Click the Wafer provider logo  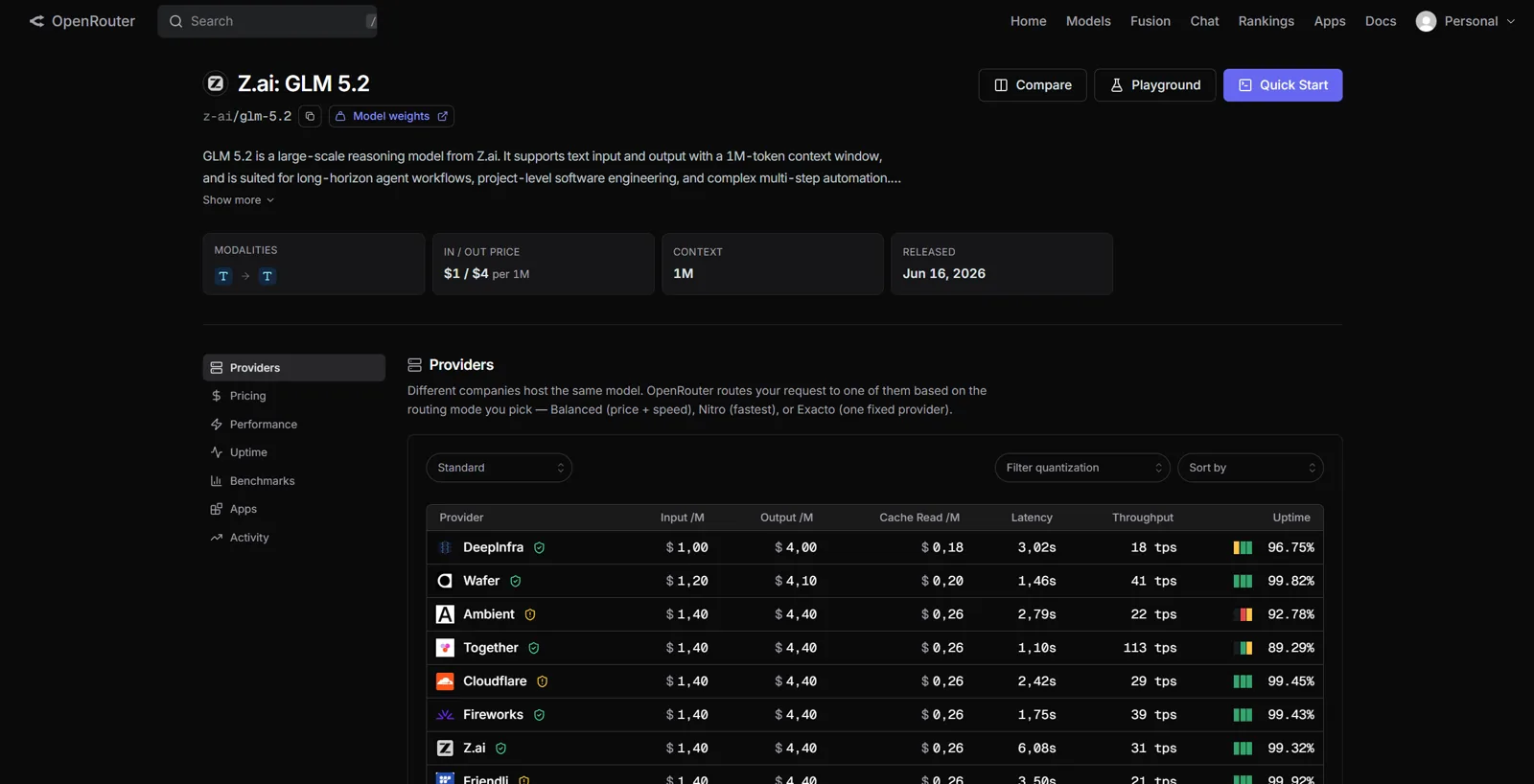(445, 581)
